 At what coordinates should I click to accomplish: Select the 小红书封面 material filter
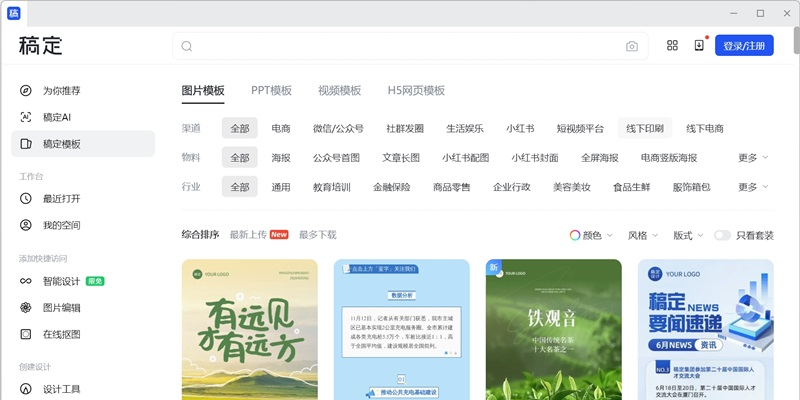click(x=535, y=158)
